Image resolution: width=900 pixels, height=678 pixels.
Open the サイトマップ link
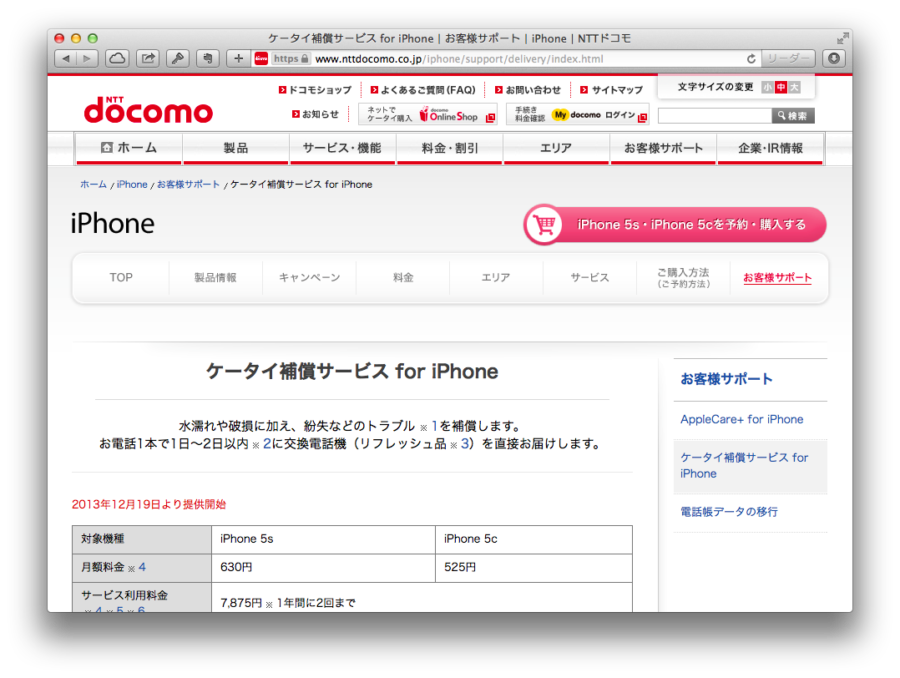click(x=611, y=90)
